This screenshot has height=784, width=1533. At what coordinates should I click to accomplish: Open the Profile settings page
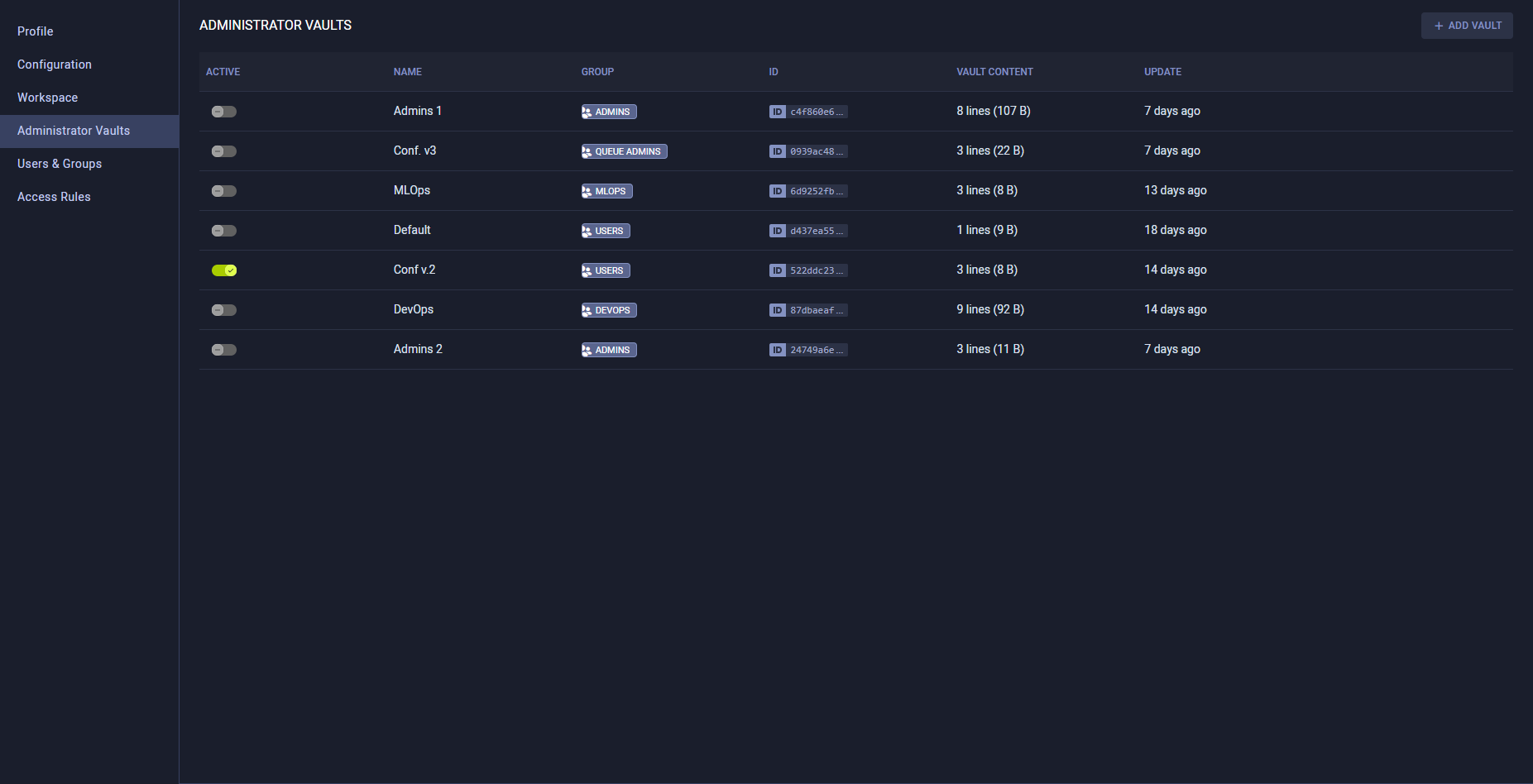coord(36,31)
